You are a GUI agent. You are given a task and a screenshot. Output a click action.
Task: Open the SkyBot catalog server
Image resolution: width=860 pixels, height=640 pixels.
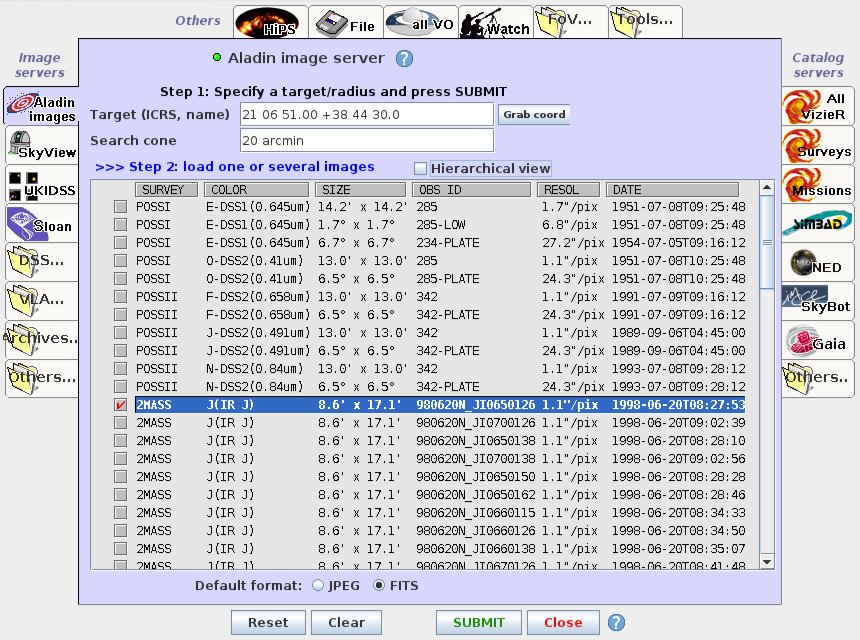tap(818, 301)
